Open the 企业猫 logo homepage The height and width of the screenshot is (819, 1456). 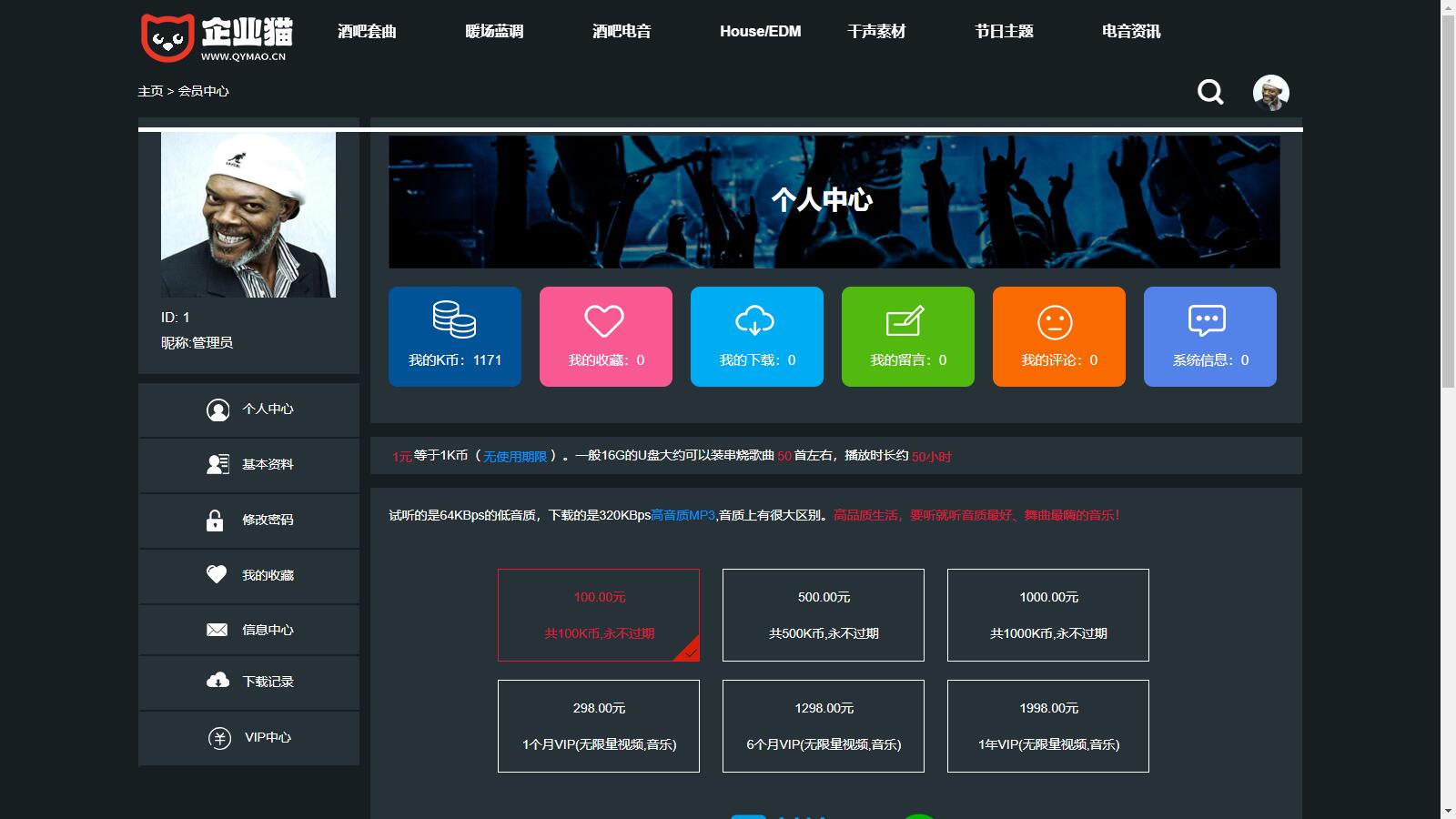pos(217,38)
